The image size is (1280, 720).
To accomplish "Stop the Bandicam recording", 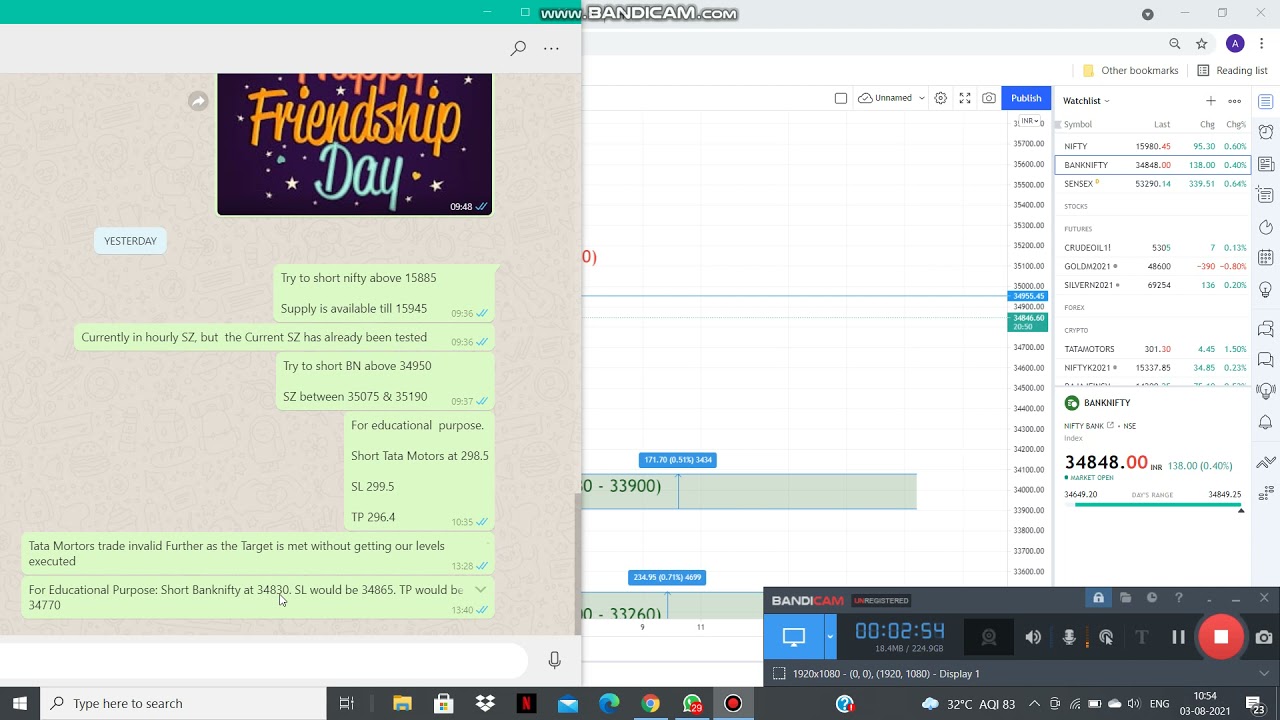I will click(x=1221, y=637).
